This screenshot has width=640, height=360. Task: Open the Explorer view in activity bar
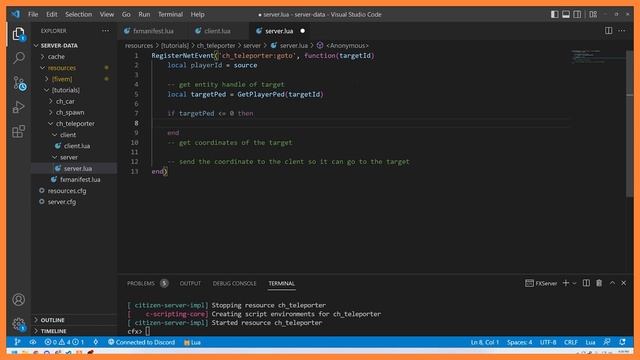pyautogui.click(x=18, y=34)
